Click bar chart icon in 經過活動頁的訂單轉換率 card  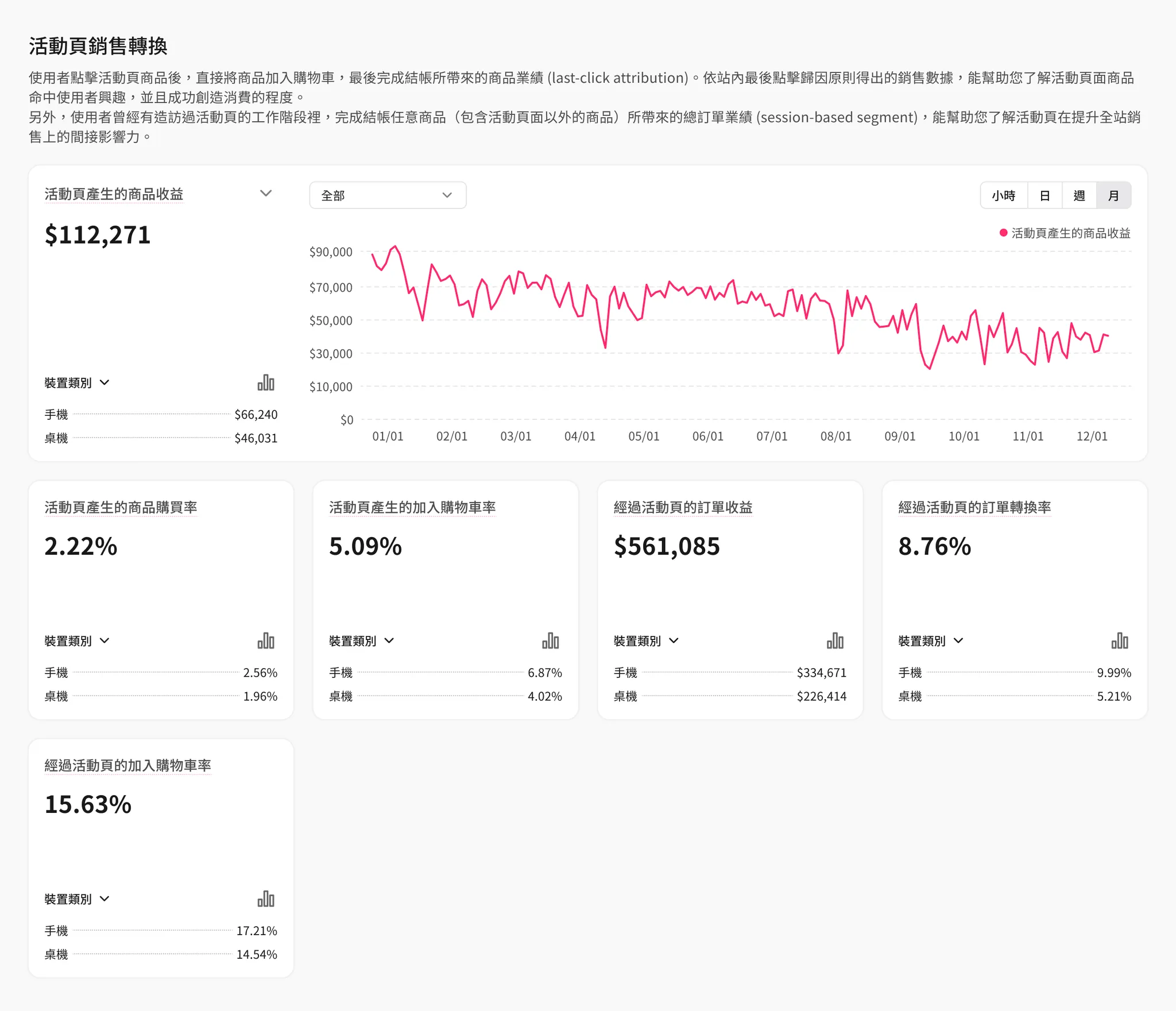pyautogui.click(x=1119, y=640)
